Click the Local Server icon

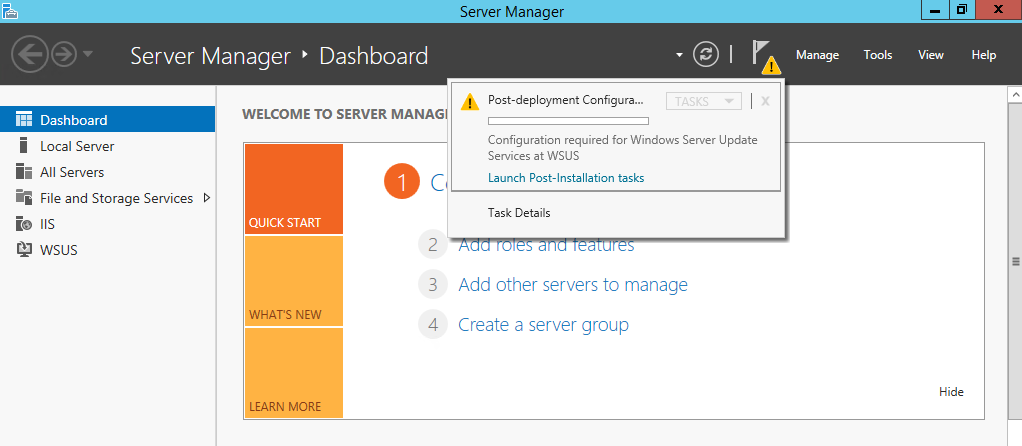click(24, 145)
